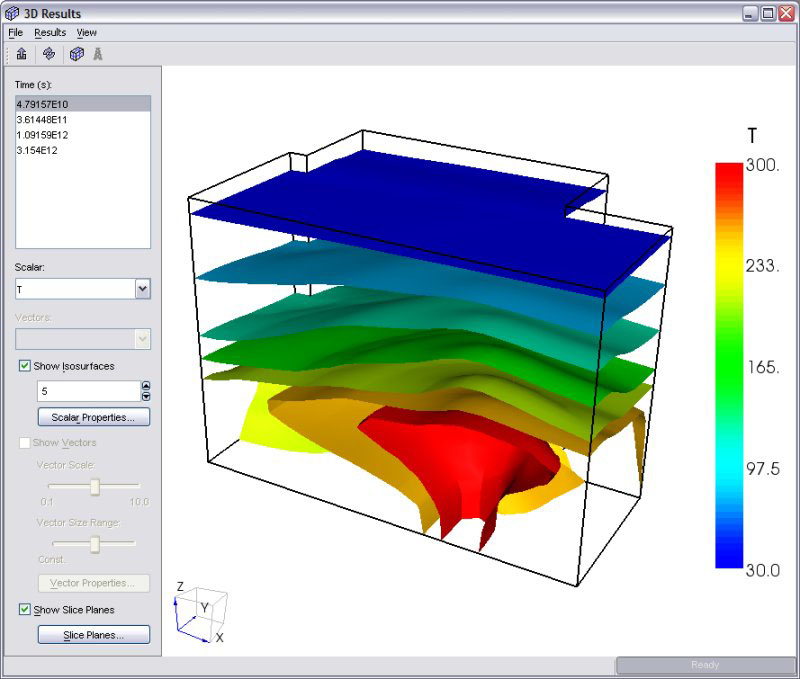This screenshot has height=679, width=800.
Task: Click the 3D Results window title icon
Action: 12,13
